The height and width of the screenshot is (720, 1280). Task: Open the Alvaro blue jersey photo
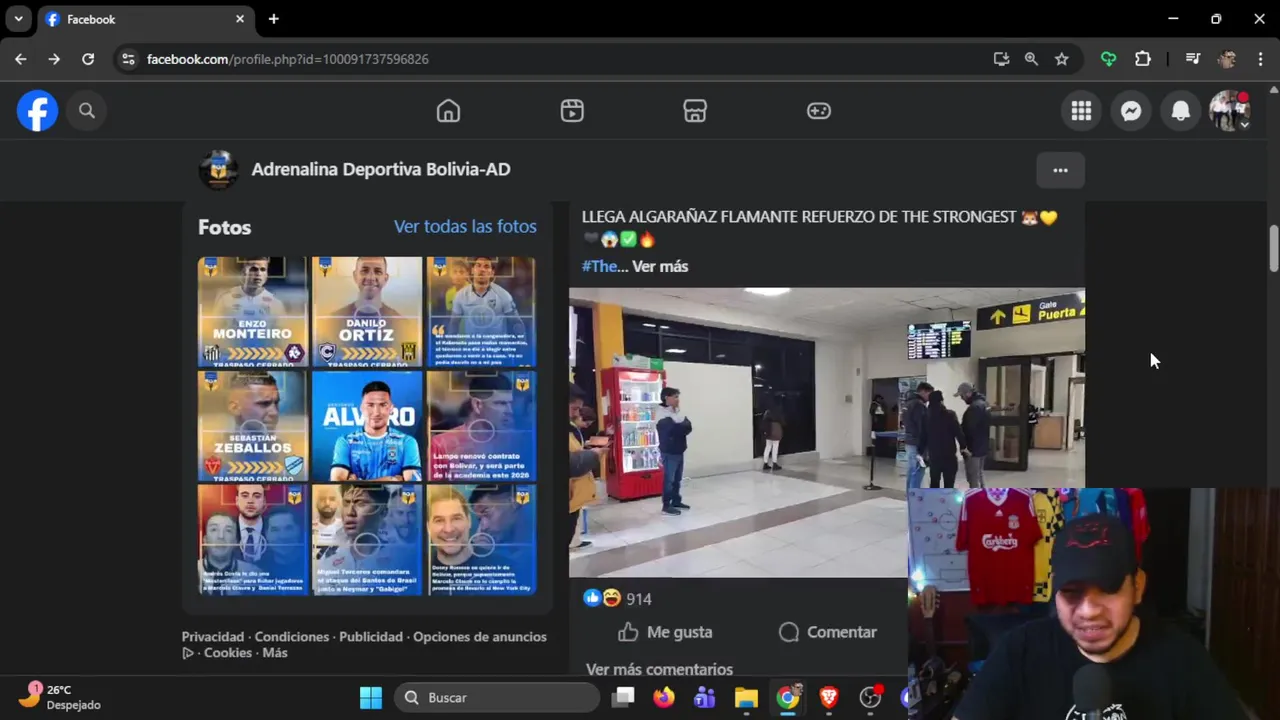click(x=367, y=426)
